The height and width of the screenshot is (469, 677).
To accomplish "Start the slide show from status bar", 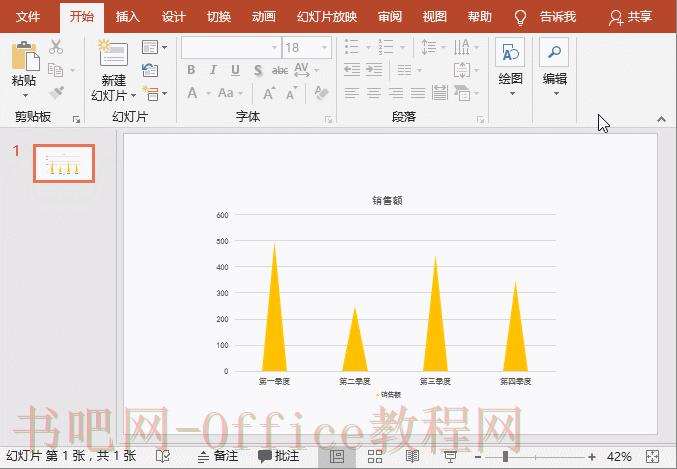I will click(450, 456).
